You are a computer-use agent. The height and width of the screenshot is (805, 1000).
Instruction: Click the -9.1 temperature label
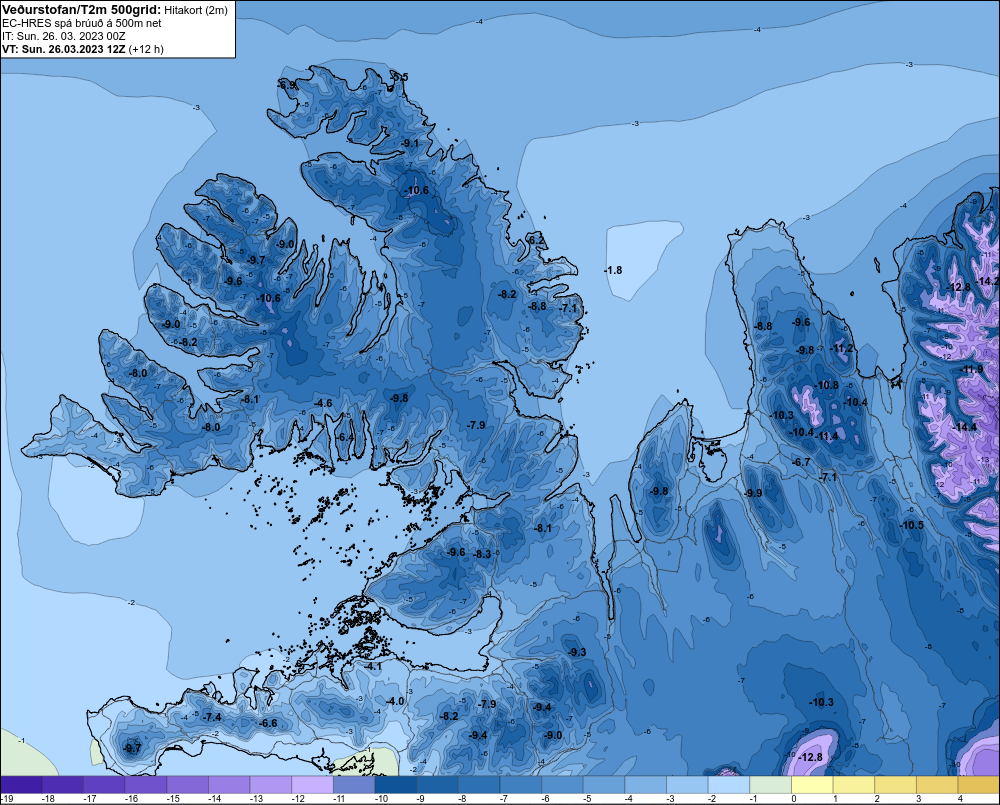(409, 144)
